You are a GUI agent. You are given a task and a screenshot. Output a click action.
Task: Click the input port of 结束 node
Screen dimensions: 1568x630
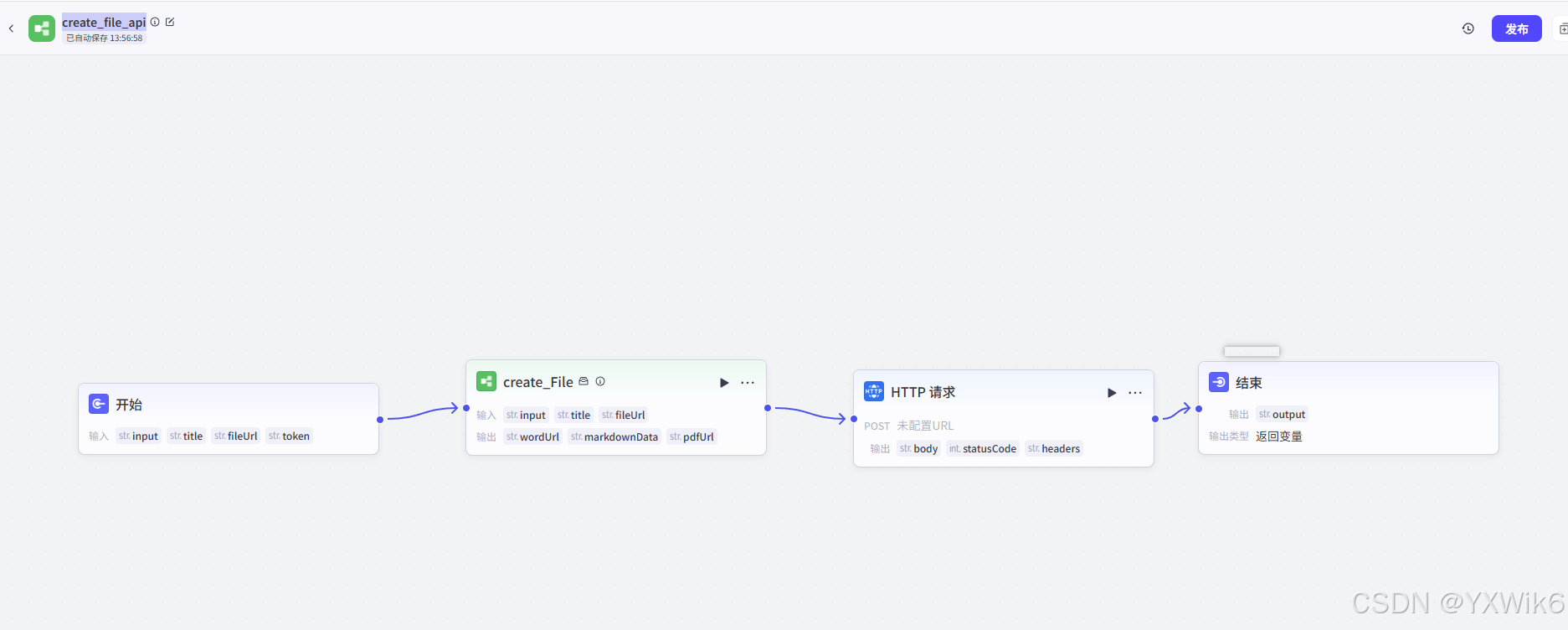(x=1199, y=409)
